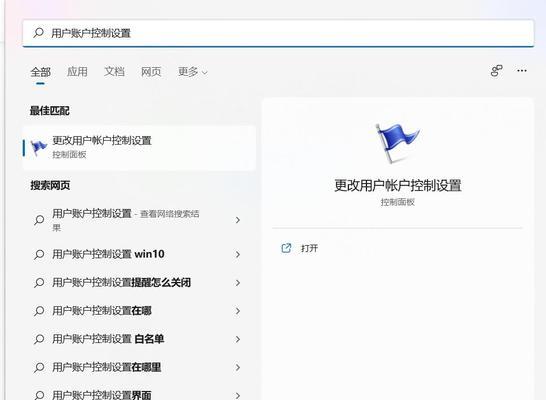This screenshot has width=546, height=400.
Task: Switch to the 文档 tab
Action: (x=114, y=72)
